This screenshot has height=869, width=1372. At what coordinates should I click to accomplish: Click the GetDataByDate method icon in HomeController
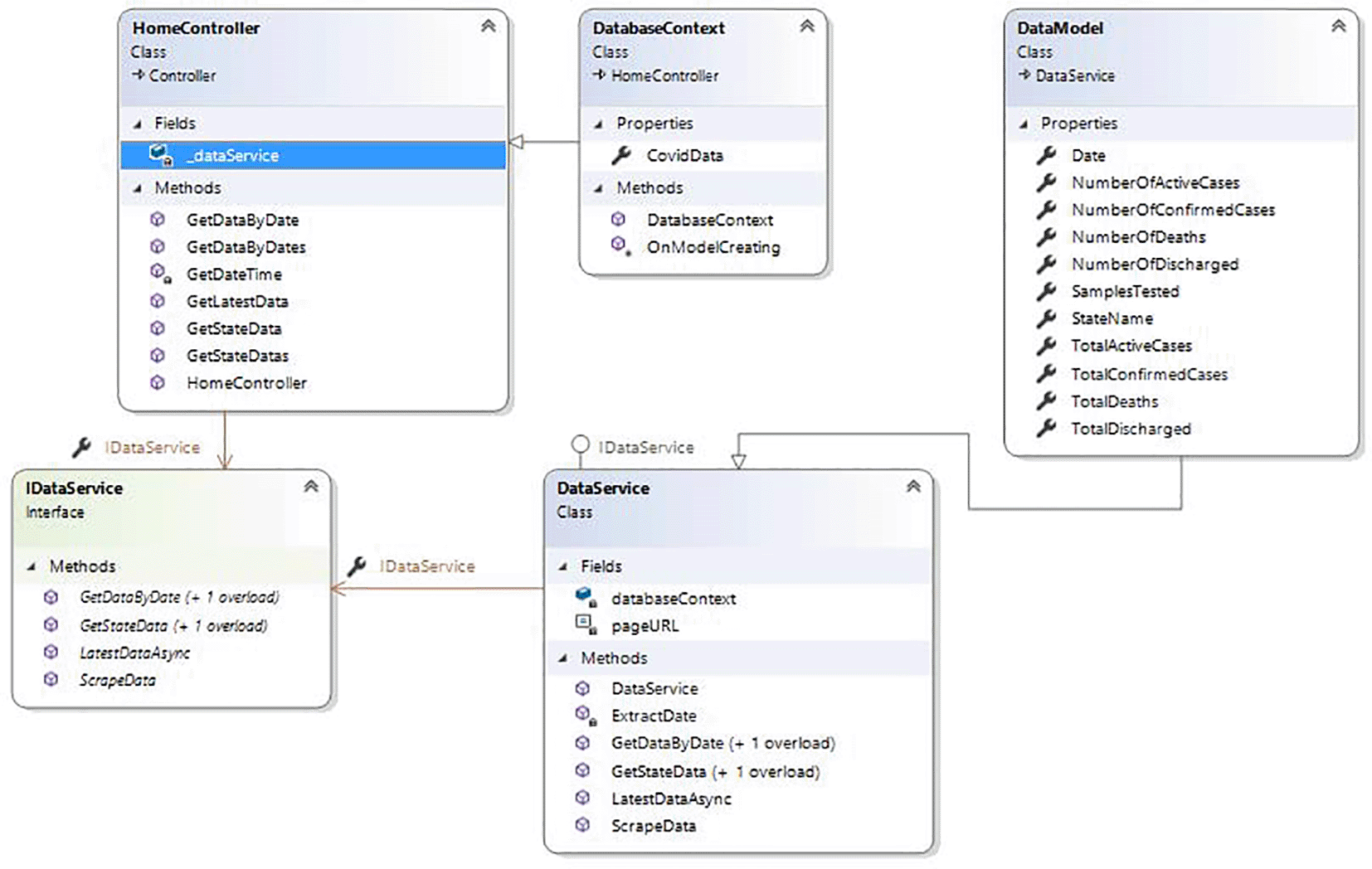coord(158,220)
